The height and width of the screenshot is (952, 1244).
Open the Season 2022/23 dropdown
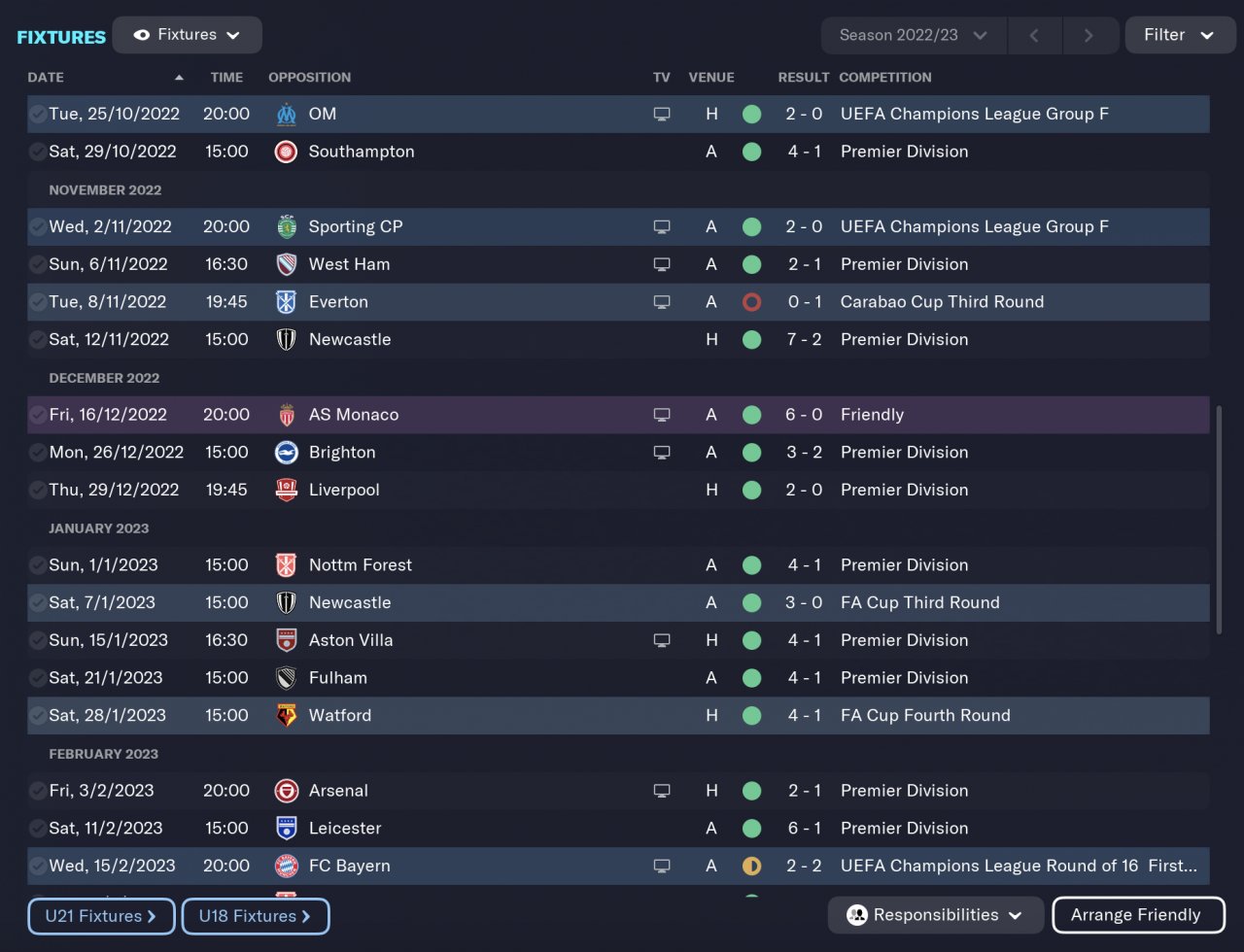(x=913, y=35)
